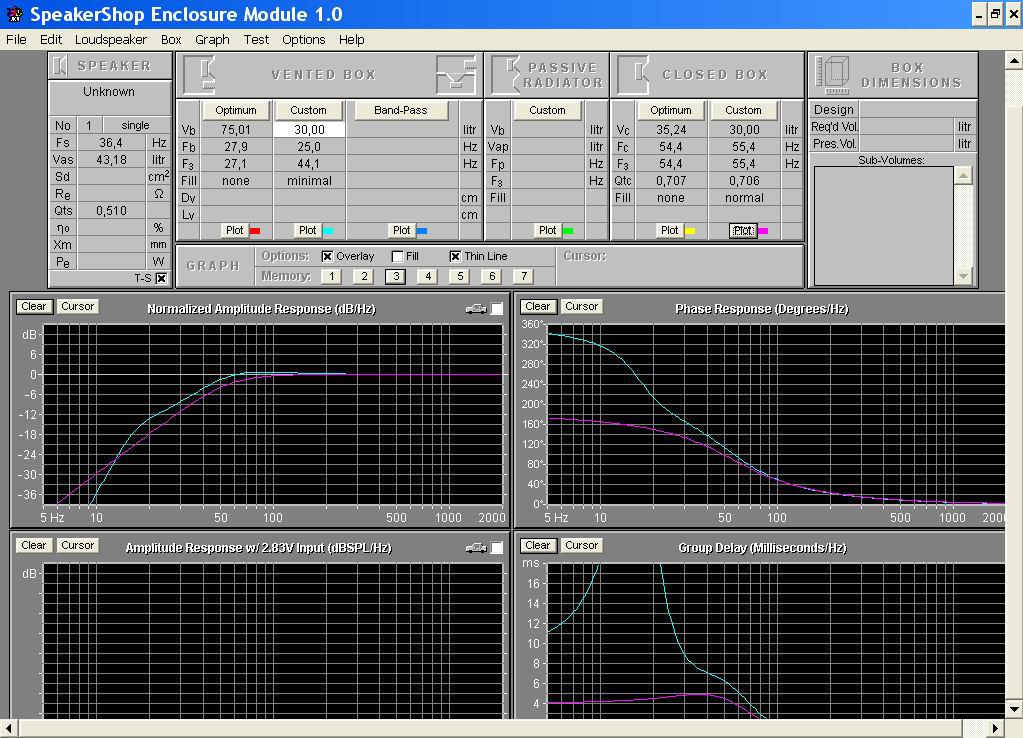The height and width of the screenshot is (738, 1023).
Task: Open the Loudspeaker menu
Action: pos(109,40)
